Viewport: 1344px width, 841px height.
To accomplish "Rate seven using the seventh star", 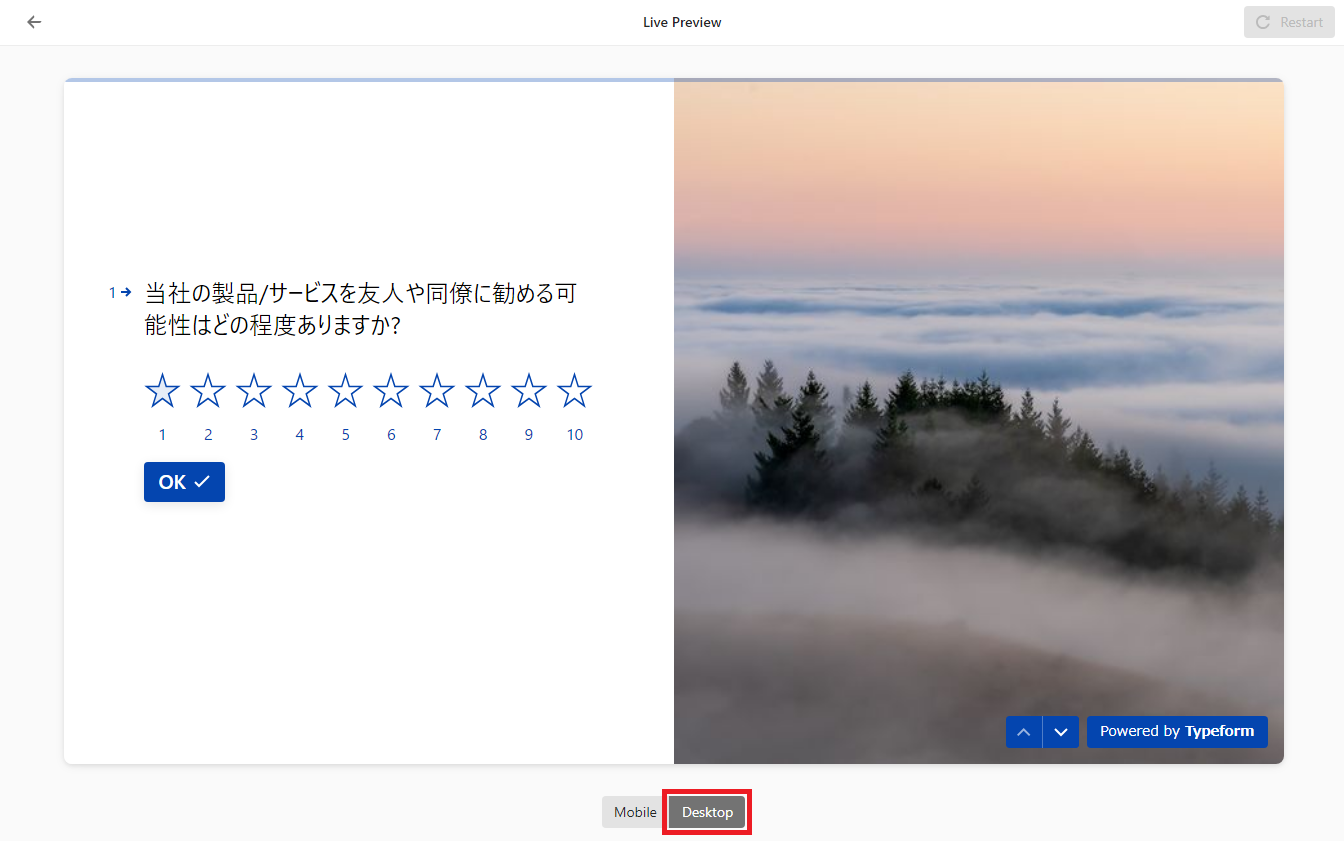I will [437, 391].
